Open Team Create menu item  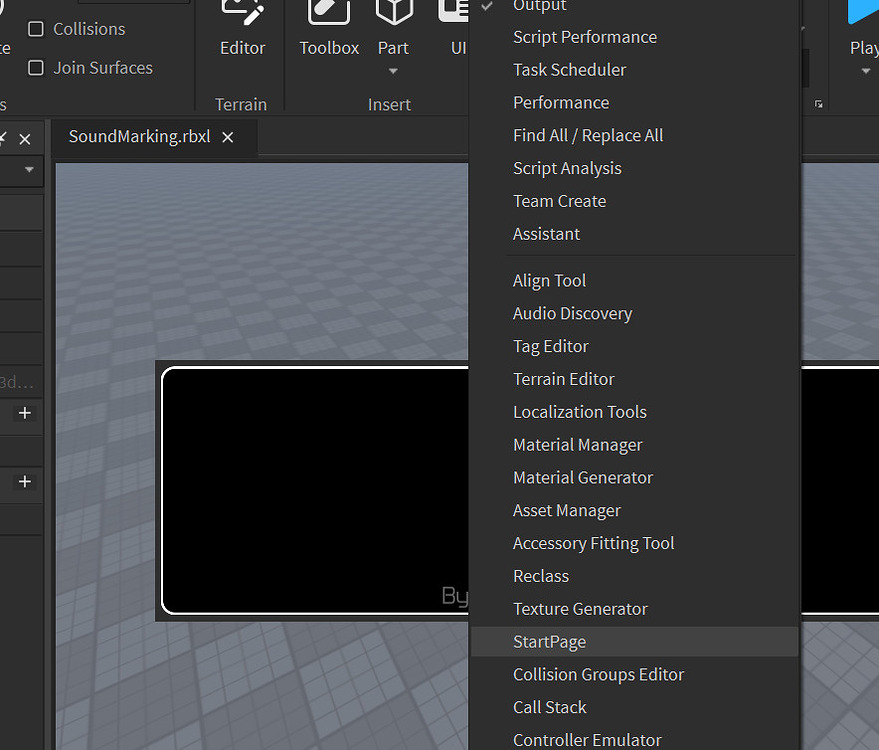coord(634,201)
